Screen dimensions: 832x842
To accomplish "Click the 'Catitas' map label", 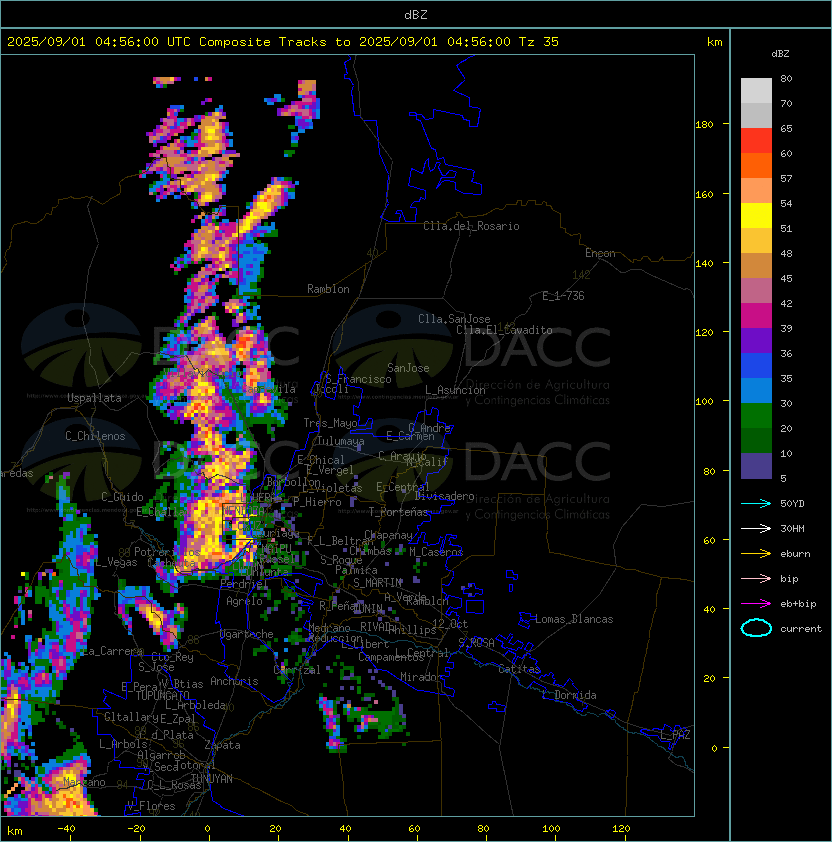I will coord(519,669).
